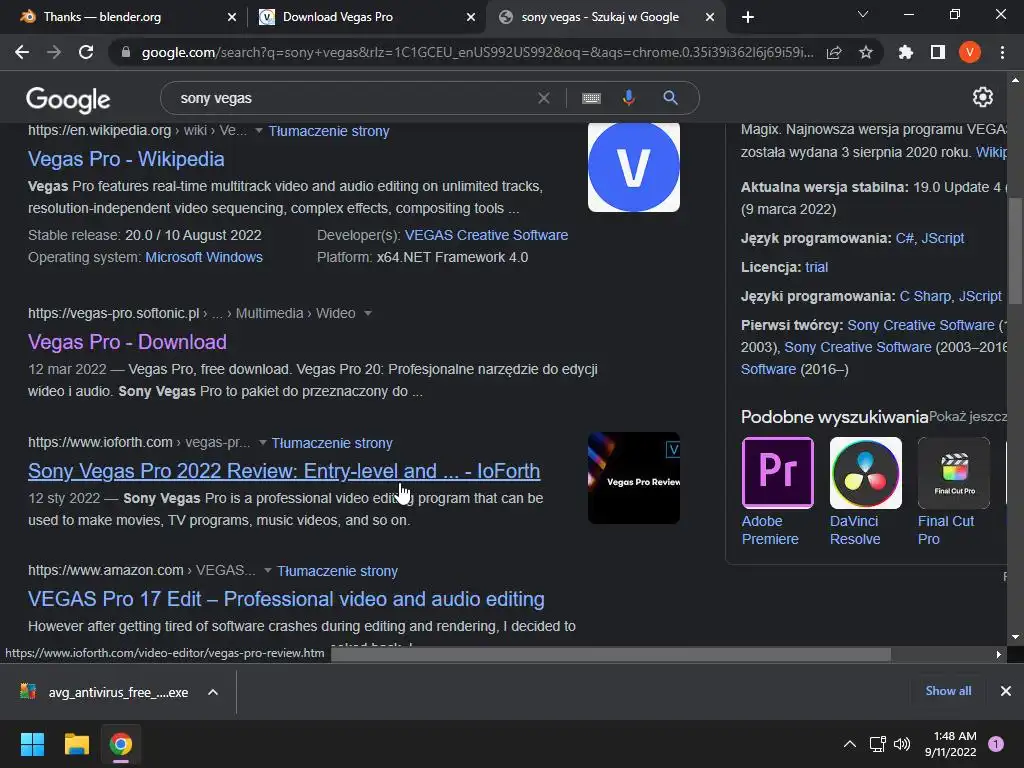Expand the ioforth result options arrow
Viewport: 1024px width, 768px height.
point(263,443)
